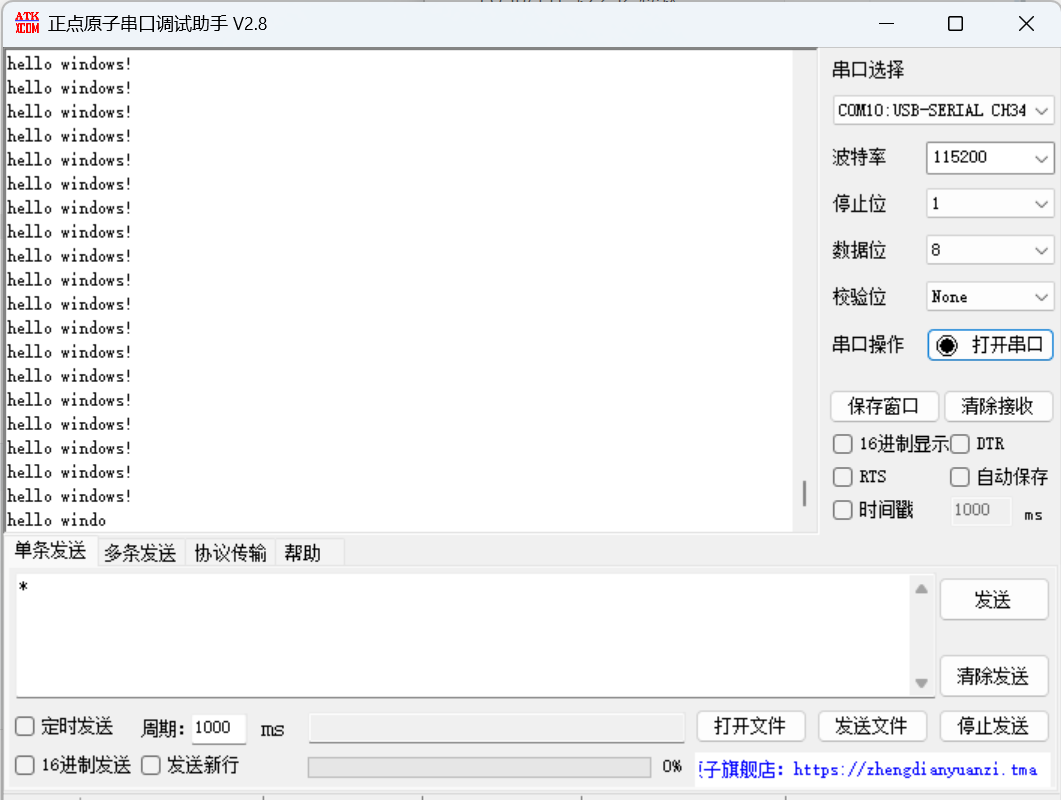The image size is (1061, 800).
Task: Click the timestamp 1000 ms interval field
Action: tap(980, 510)
